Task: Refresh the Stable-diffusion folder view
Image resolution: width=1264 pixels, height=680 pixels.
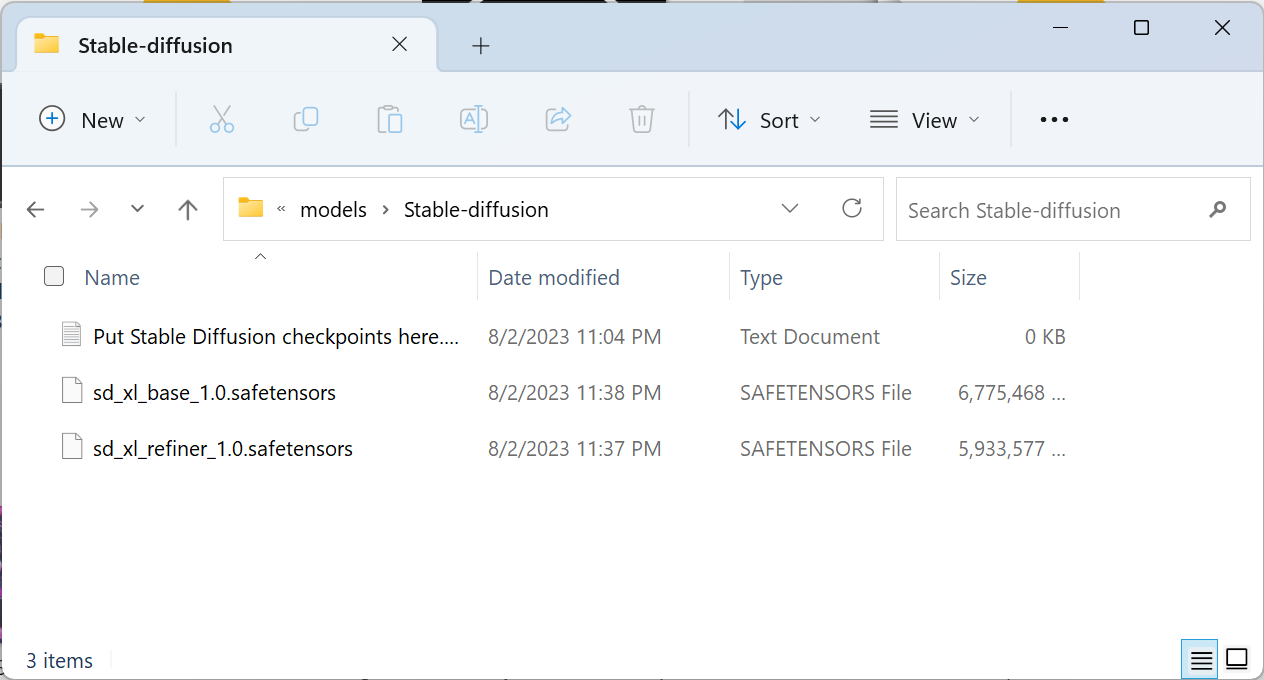Action: point(852,208)
